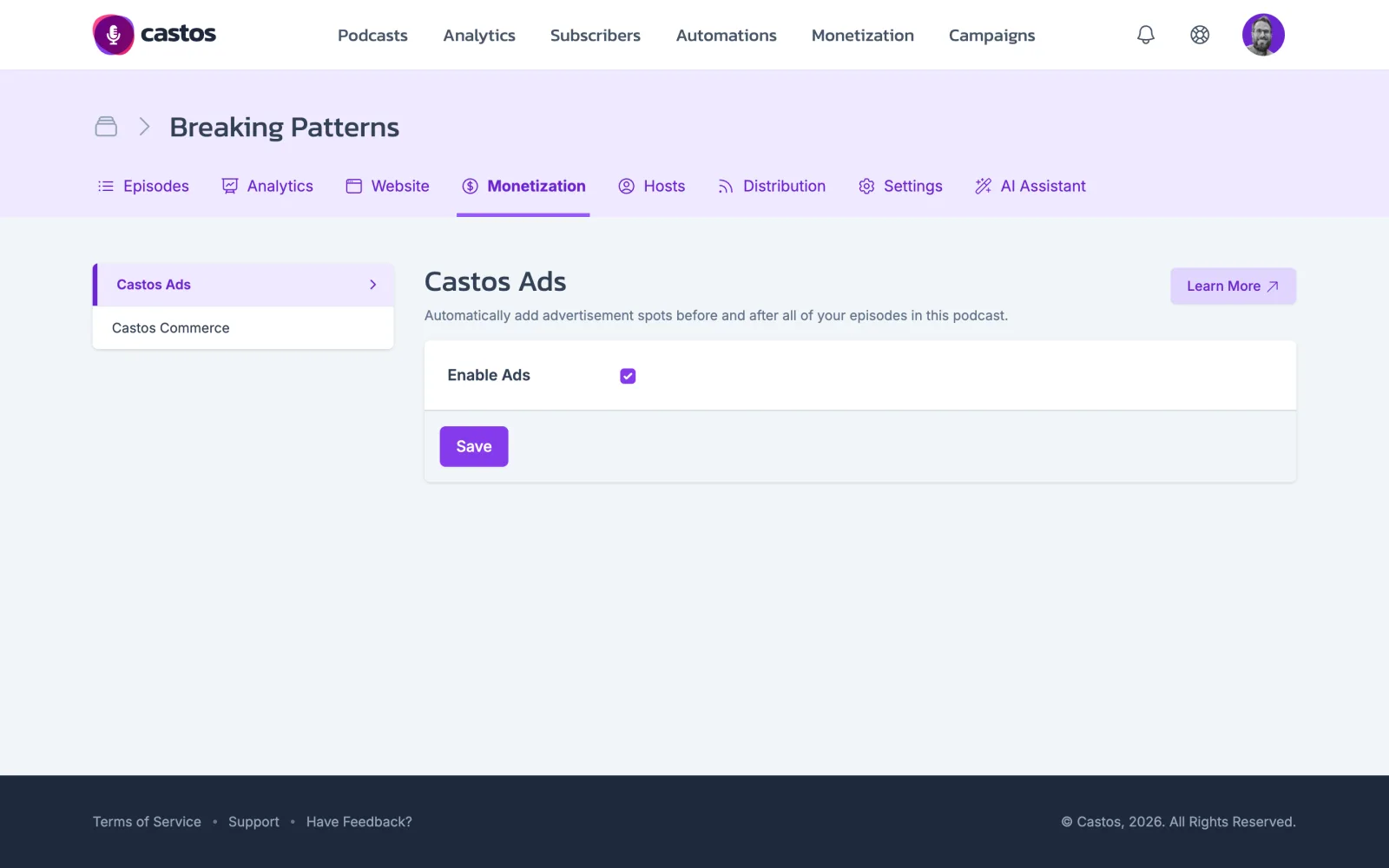Uncheck the Enable Ads checkbox

click(x=628, y=376)
